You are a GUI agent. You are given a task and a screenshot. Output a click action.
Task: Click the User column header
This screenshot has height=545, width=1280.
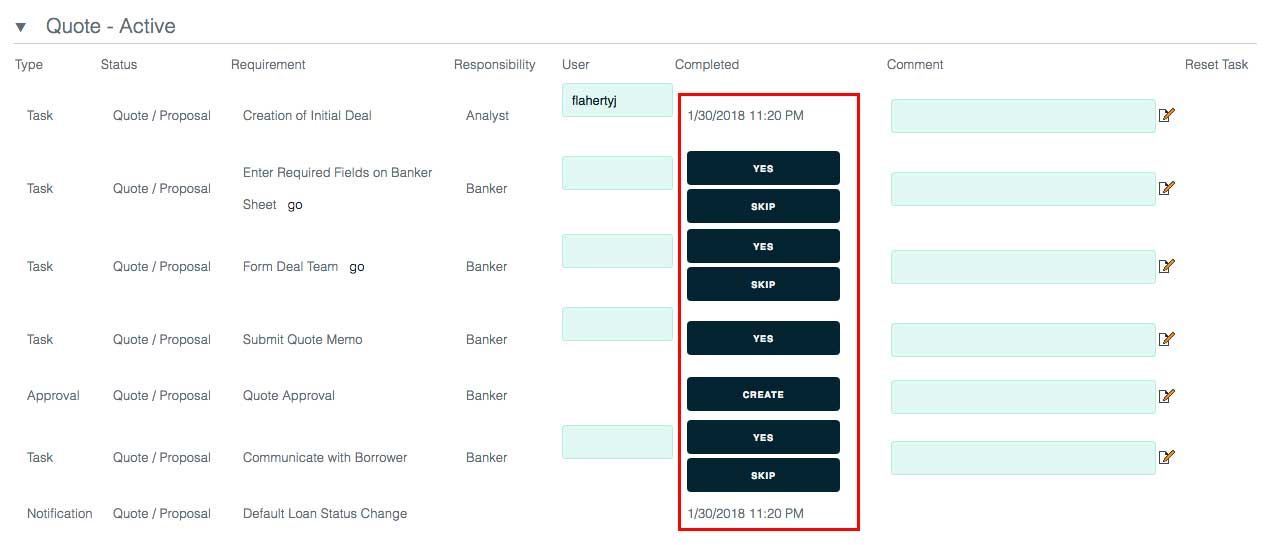click(x=576, y=64)
